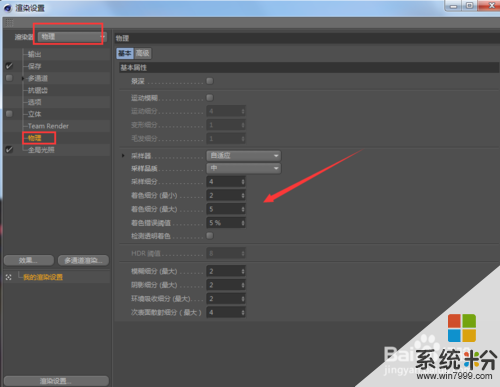Toggle the 保存 checkbox
The width and height of the screenshot is (500, 387).
tap(9, 66)
